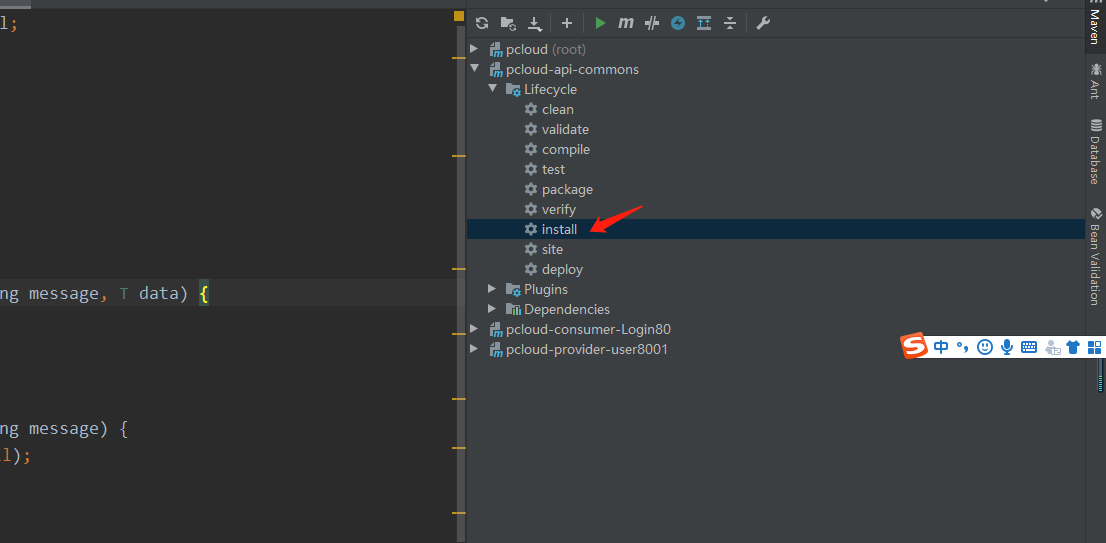
Task: Expand the Plugins node
Action: (492, 288)
